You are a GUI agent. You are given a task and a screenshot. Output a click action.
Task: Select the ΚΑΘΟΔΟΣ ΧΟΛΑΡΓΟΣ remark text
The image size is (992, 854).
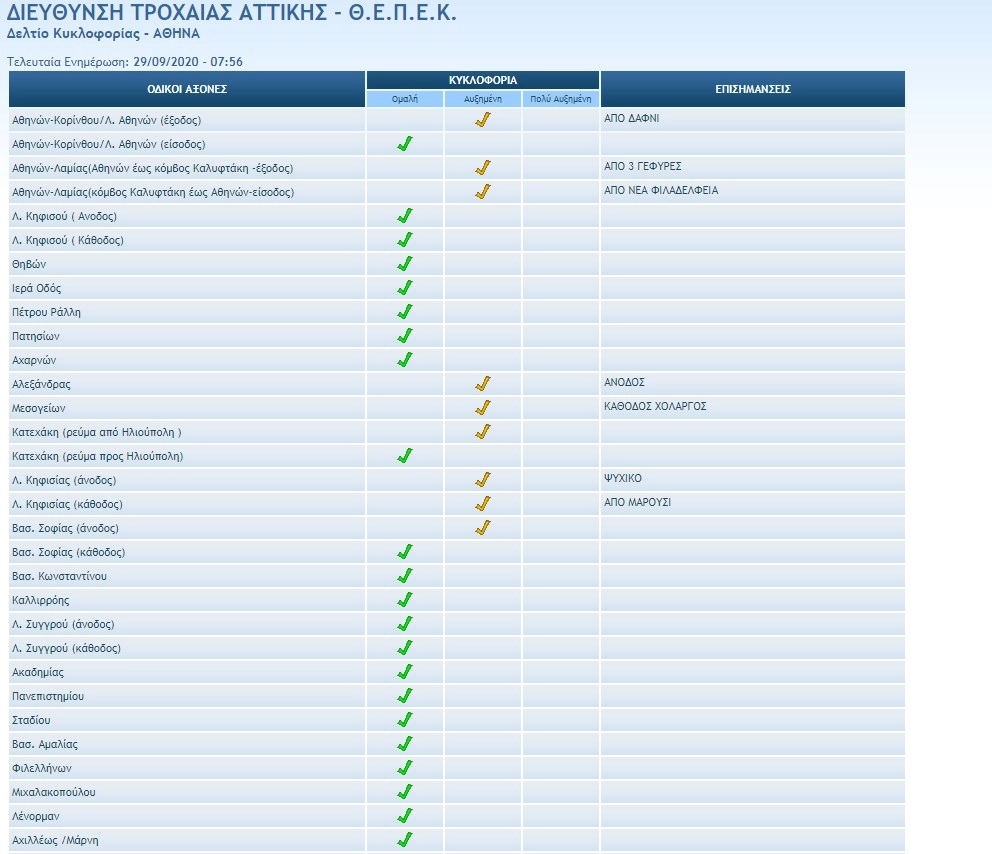point(656,407)
